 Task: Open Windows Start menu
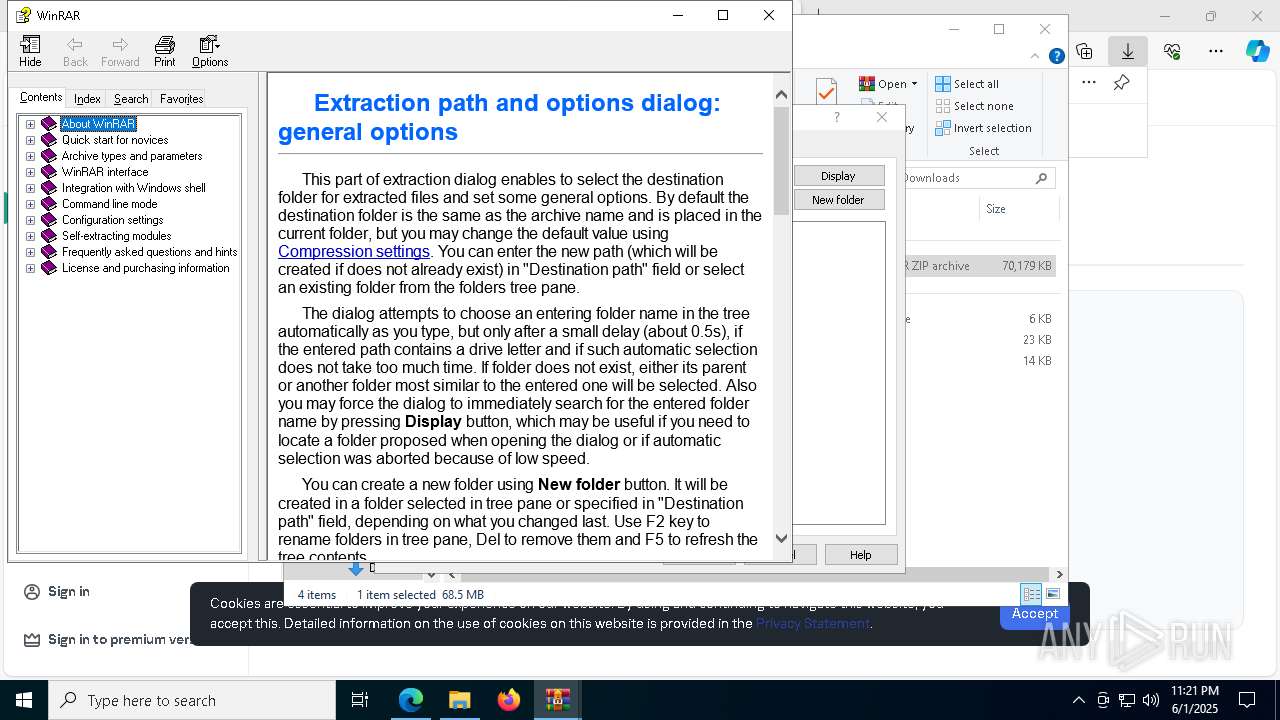(x=24, y=700)
